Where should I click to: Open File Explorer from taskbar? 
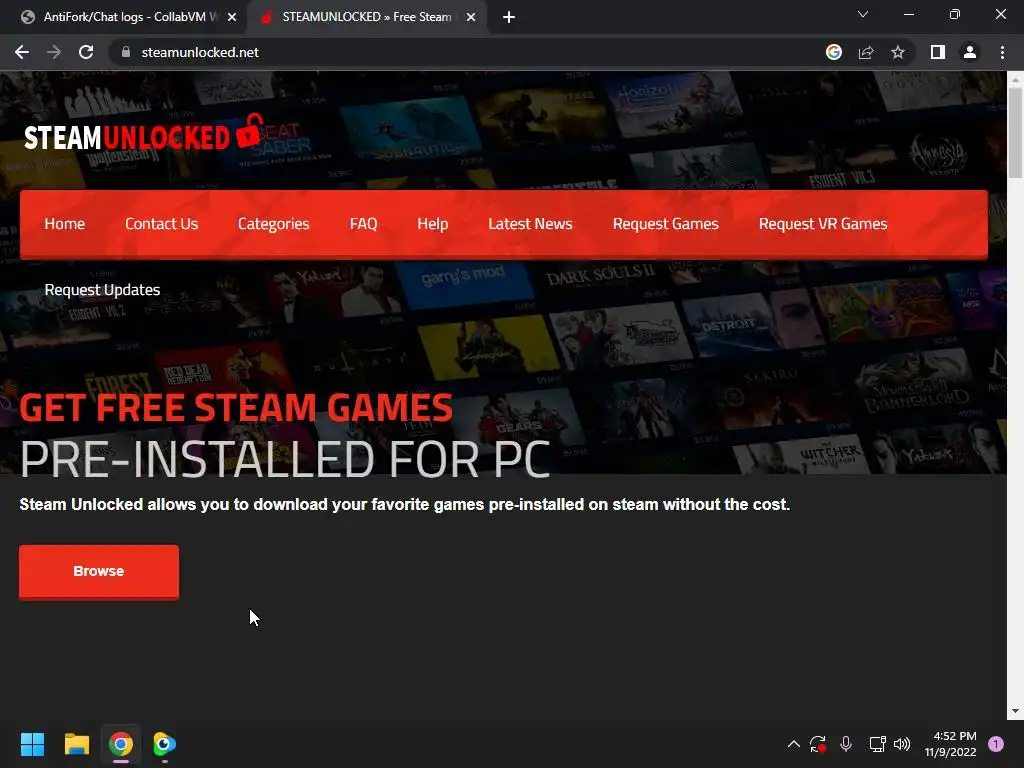[x=76, y=744]
